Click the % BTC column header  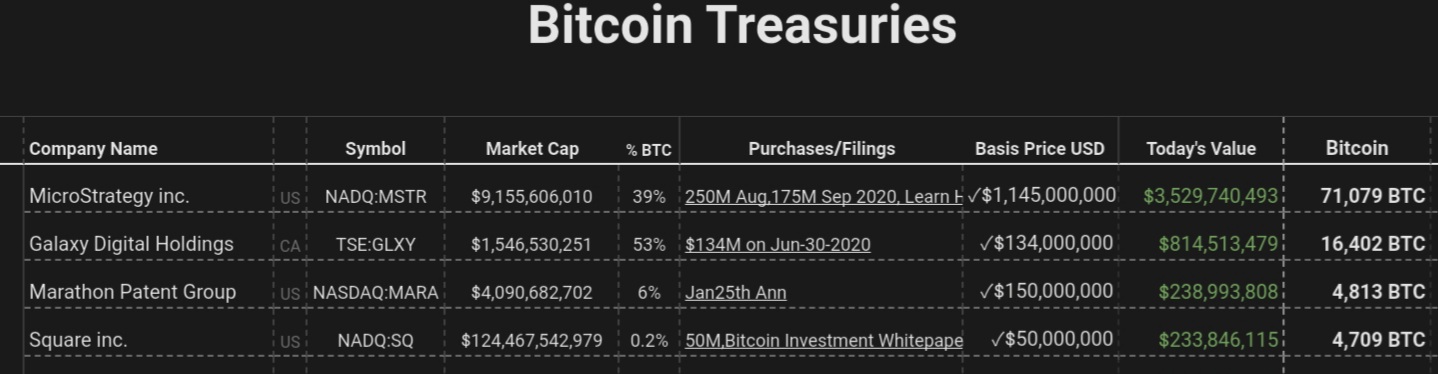649,150
